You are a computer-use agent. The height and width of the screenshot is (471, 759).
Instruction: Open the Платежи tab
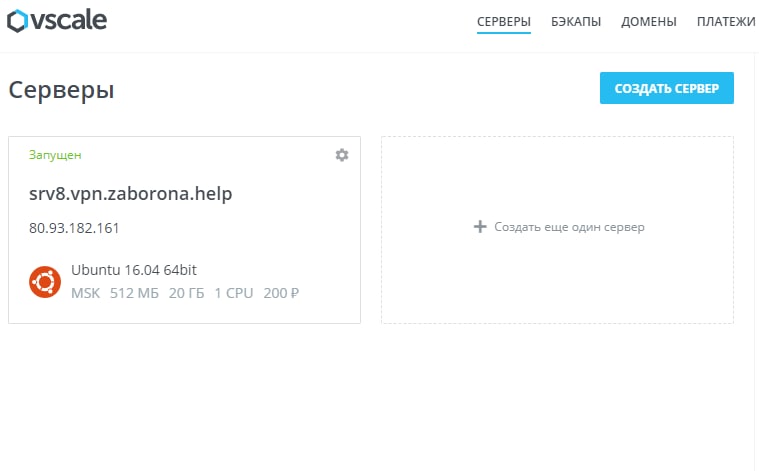coord(726,22)
